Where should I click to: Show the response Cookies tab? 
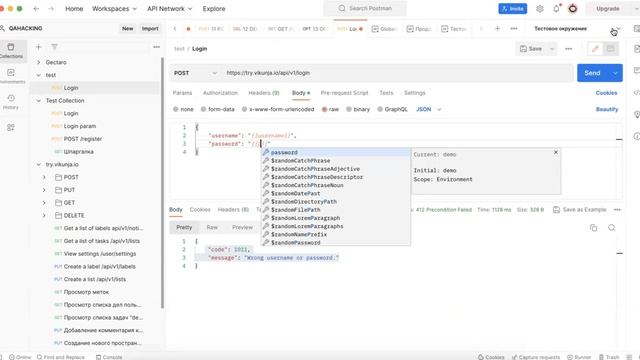(200, 210)
